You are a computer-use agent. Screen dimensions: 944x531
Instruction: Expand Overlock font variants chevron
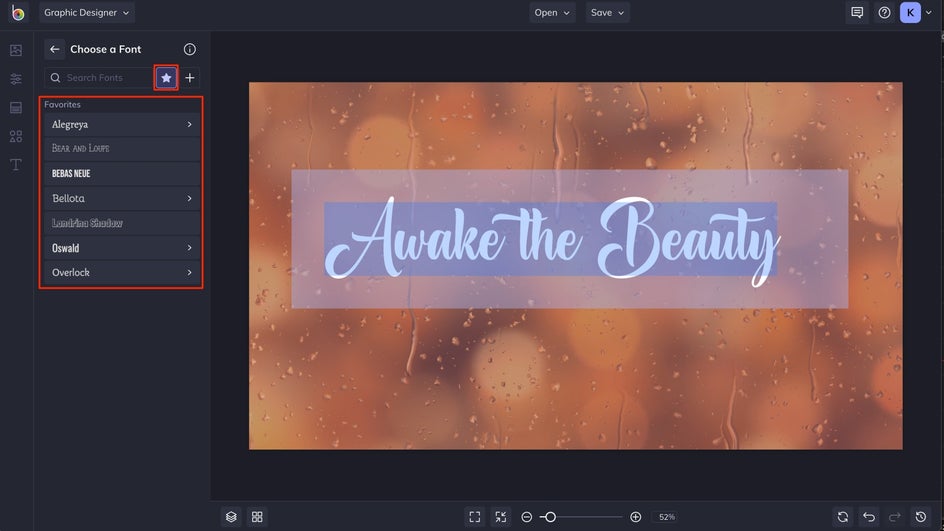(189, 272)
